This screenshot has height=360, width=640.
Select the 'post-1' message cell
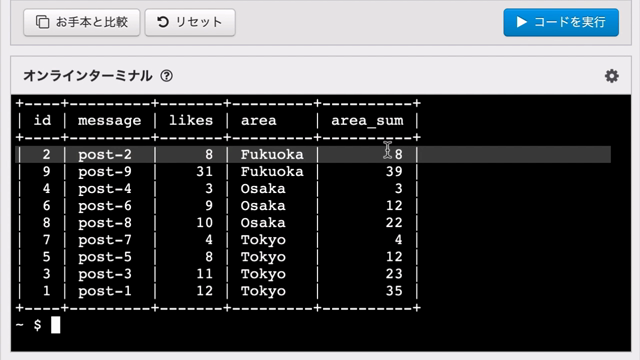105,291
